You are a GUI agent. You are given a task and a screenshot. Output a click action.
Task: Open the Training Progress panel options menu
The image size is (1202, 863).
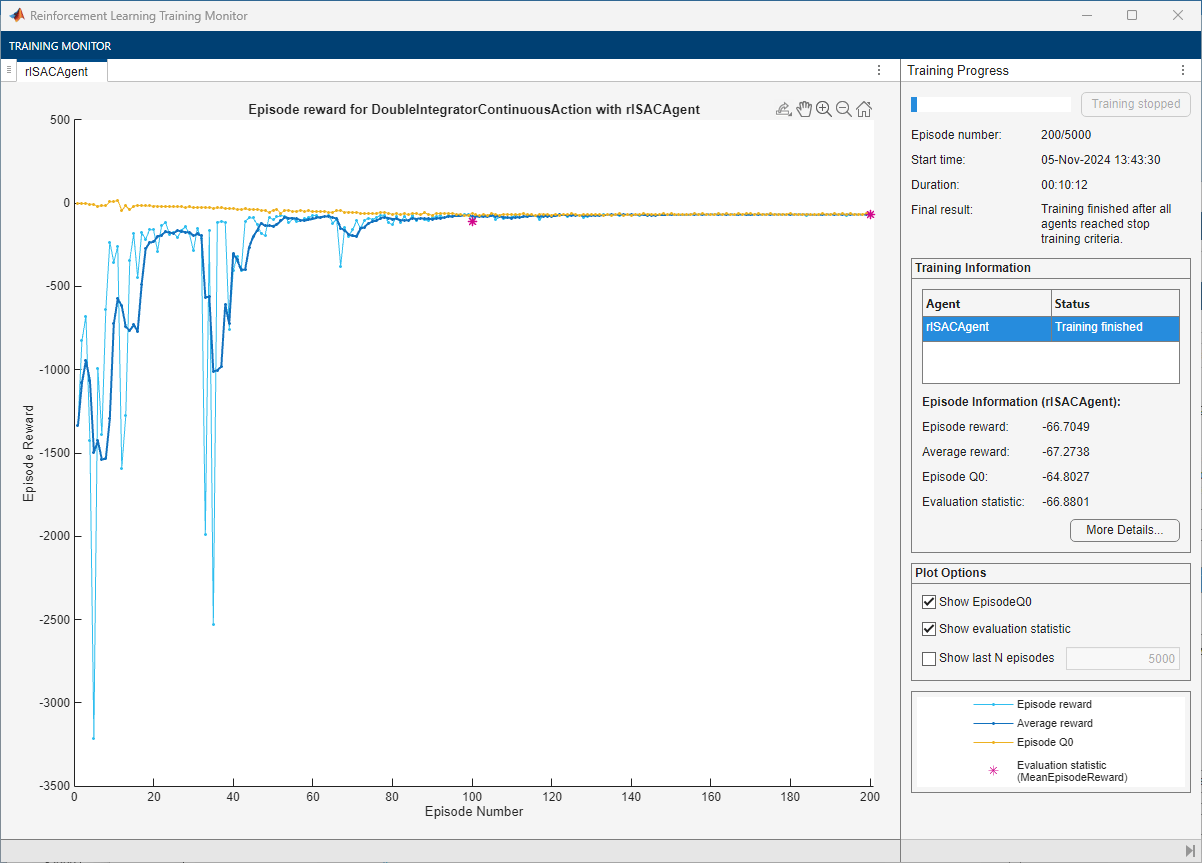[1183, 71]
